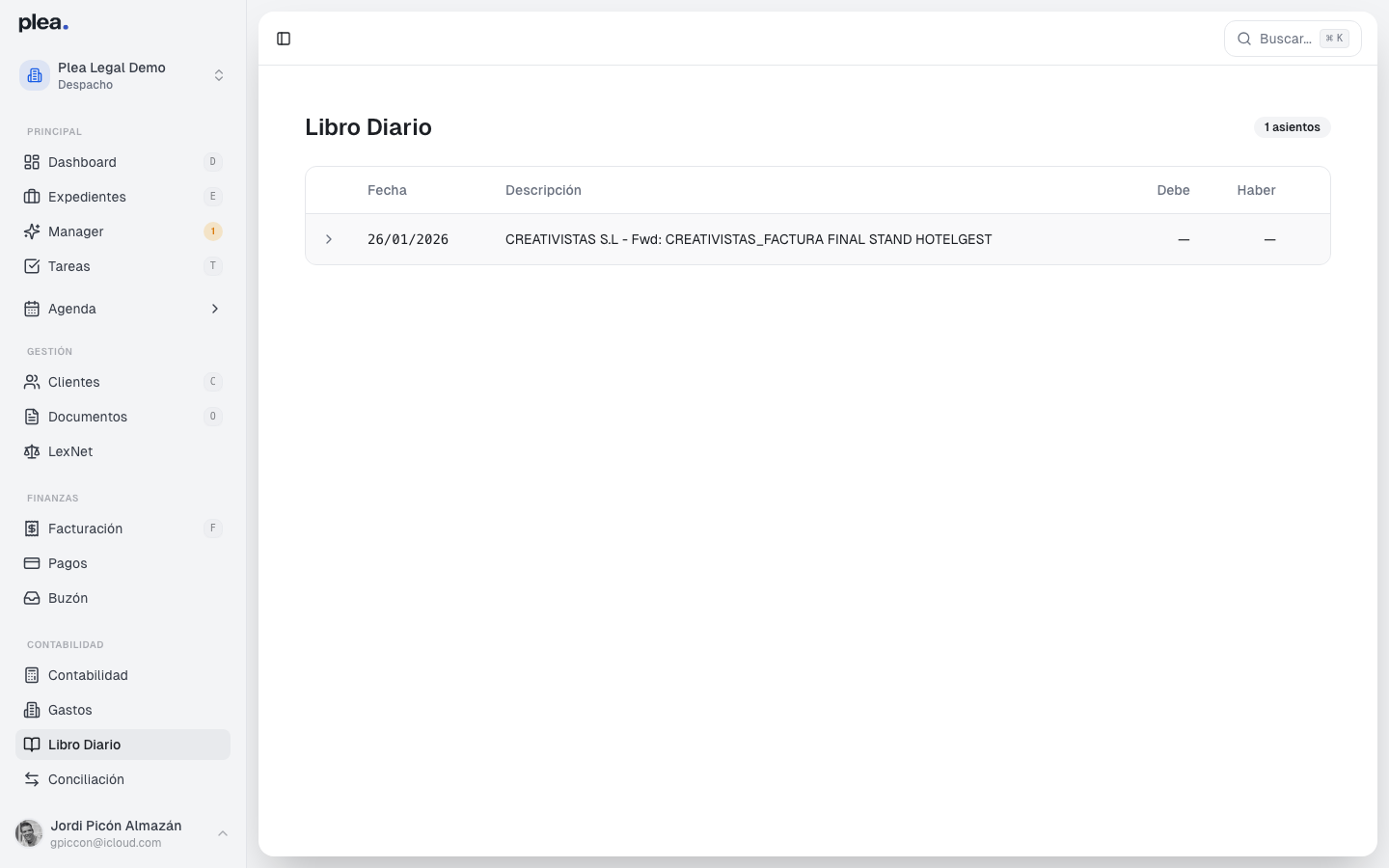Click the 26/01/2026 date cell
Image resolution: width=1389 pixels, height=868 pixels.
coord(408,239)
